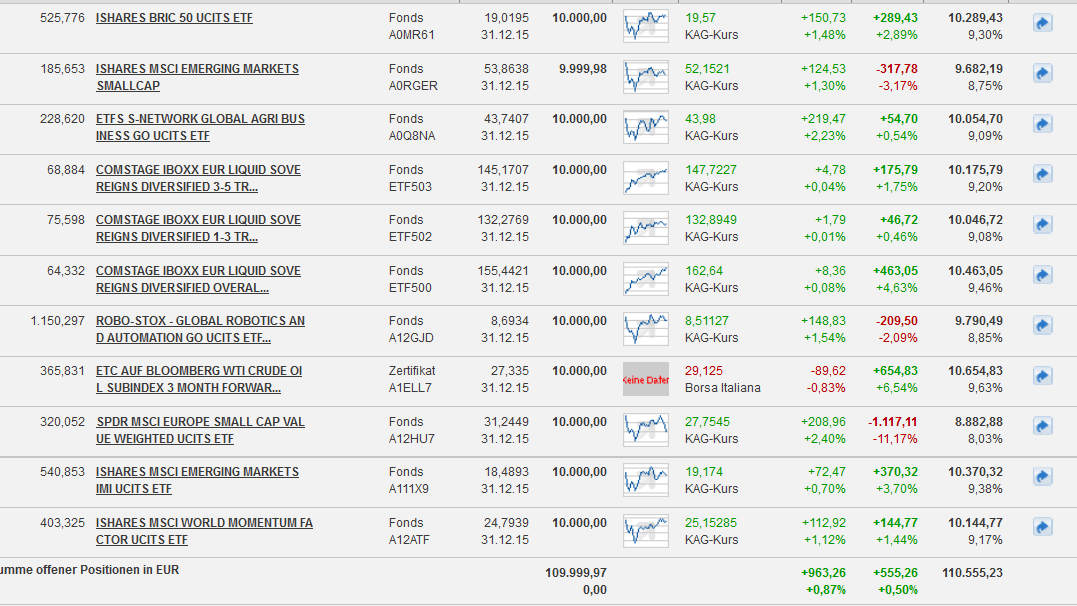Viewport: 1077px width, 606px height.
Task: Open arrow icon for iShares Emerging Markets IMI
Action: tap(1042, 476)
